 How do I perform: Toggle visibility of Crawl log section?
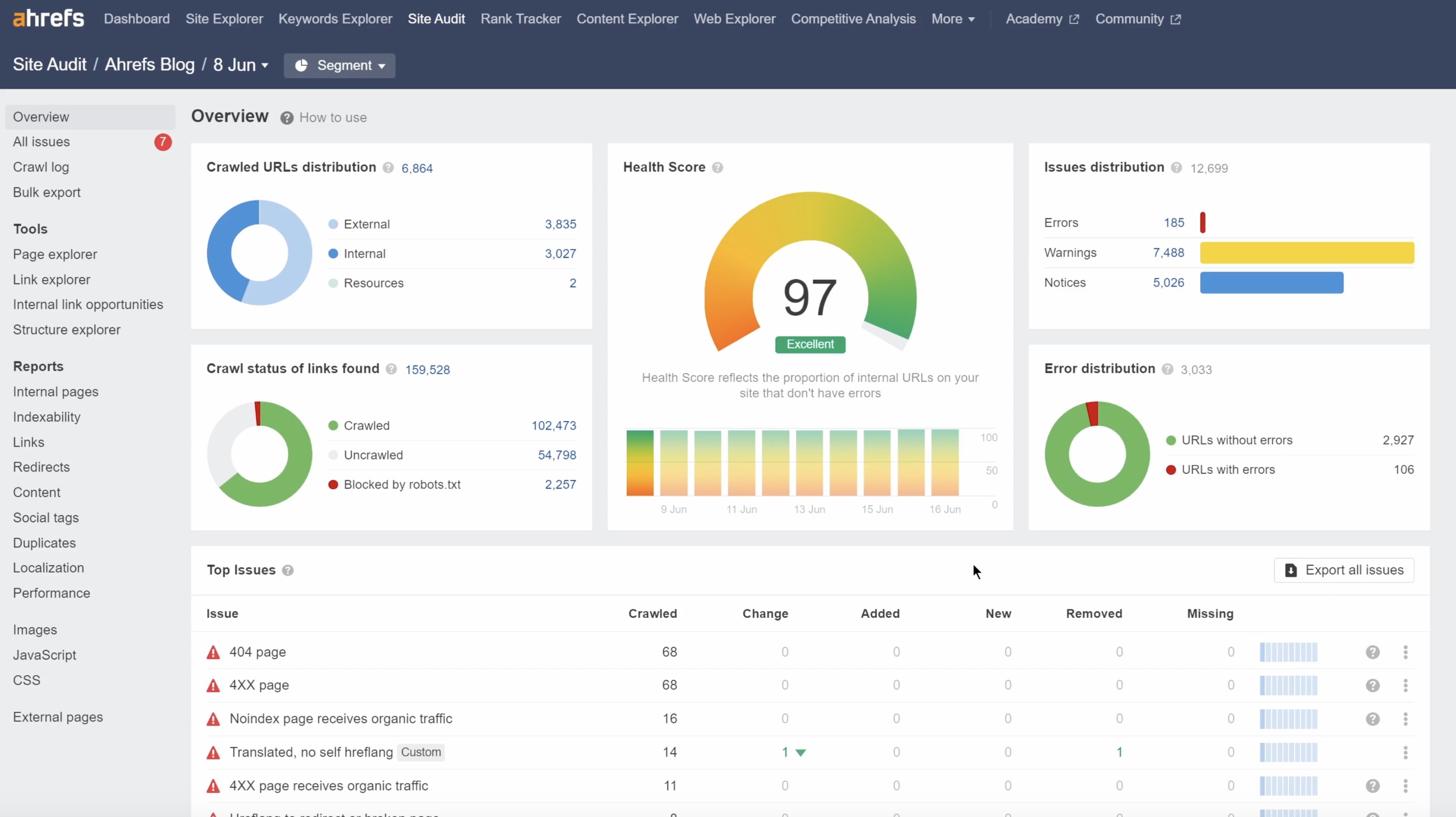pyautogui.click(x=41, y=167)
